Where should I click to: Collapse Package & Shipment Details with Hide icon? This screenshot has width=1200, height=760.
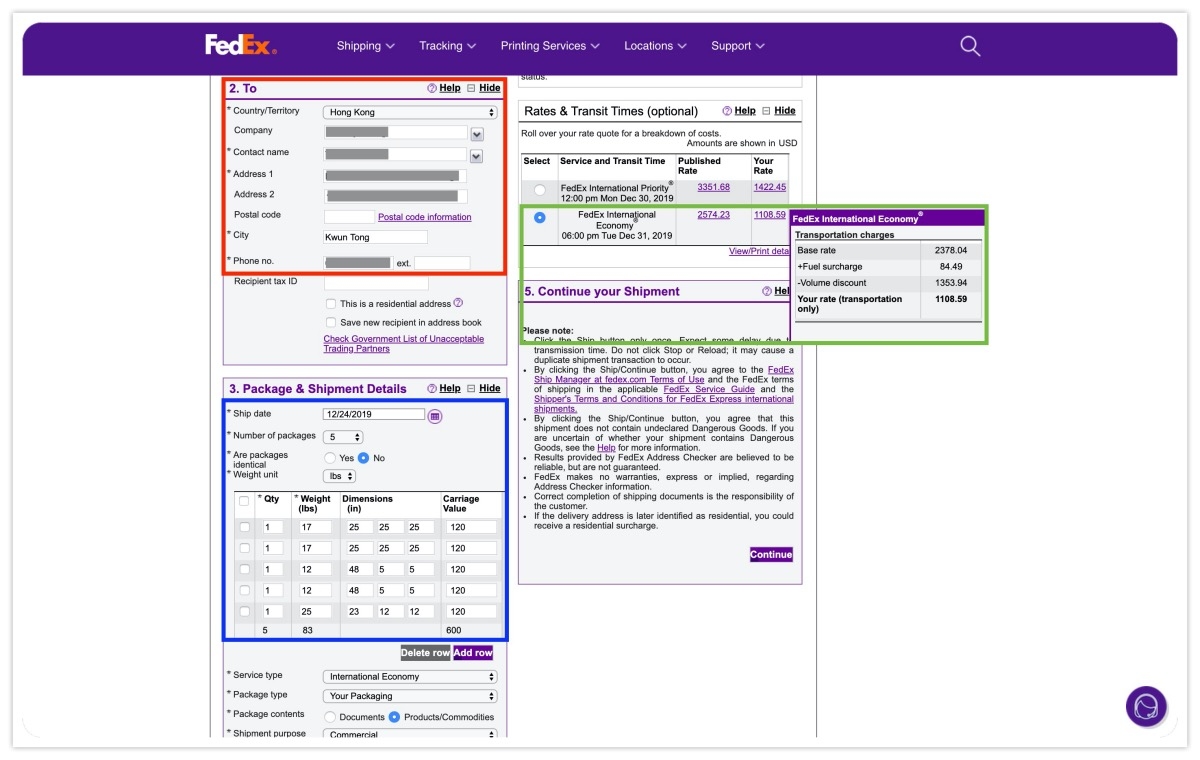pyautogui.click(x=471, y=388)
